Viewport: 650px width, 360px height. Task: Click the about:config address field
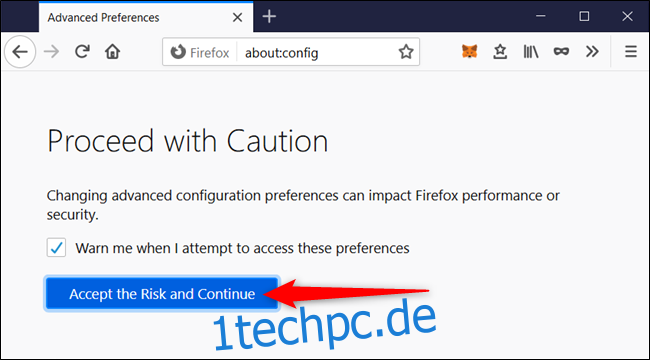click(317, 53)
